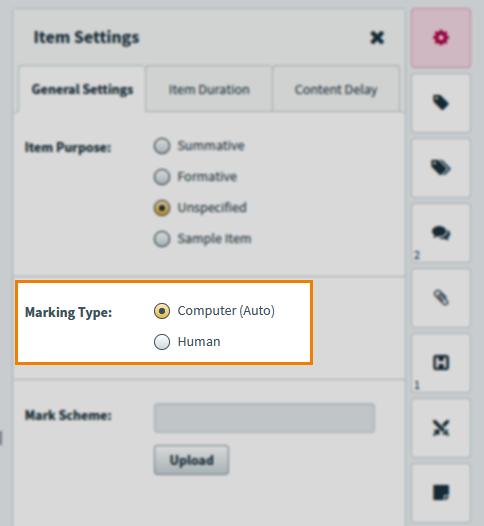Open the comments speech bubble icon
The height and width of the screenshot is (526, 484).
(441, 233)
